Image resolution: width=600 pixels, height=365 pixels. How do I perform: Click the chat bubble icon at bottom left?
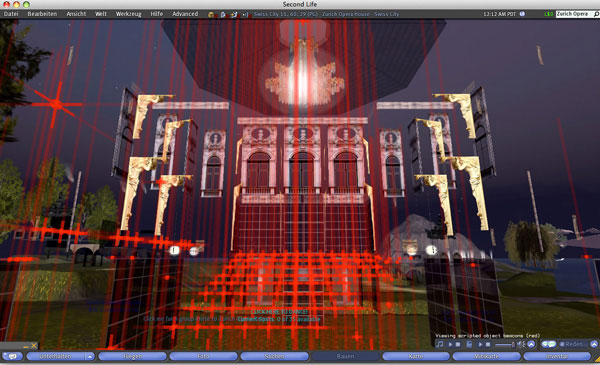[12, 356]
